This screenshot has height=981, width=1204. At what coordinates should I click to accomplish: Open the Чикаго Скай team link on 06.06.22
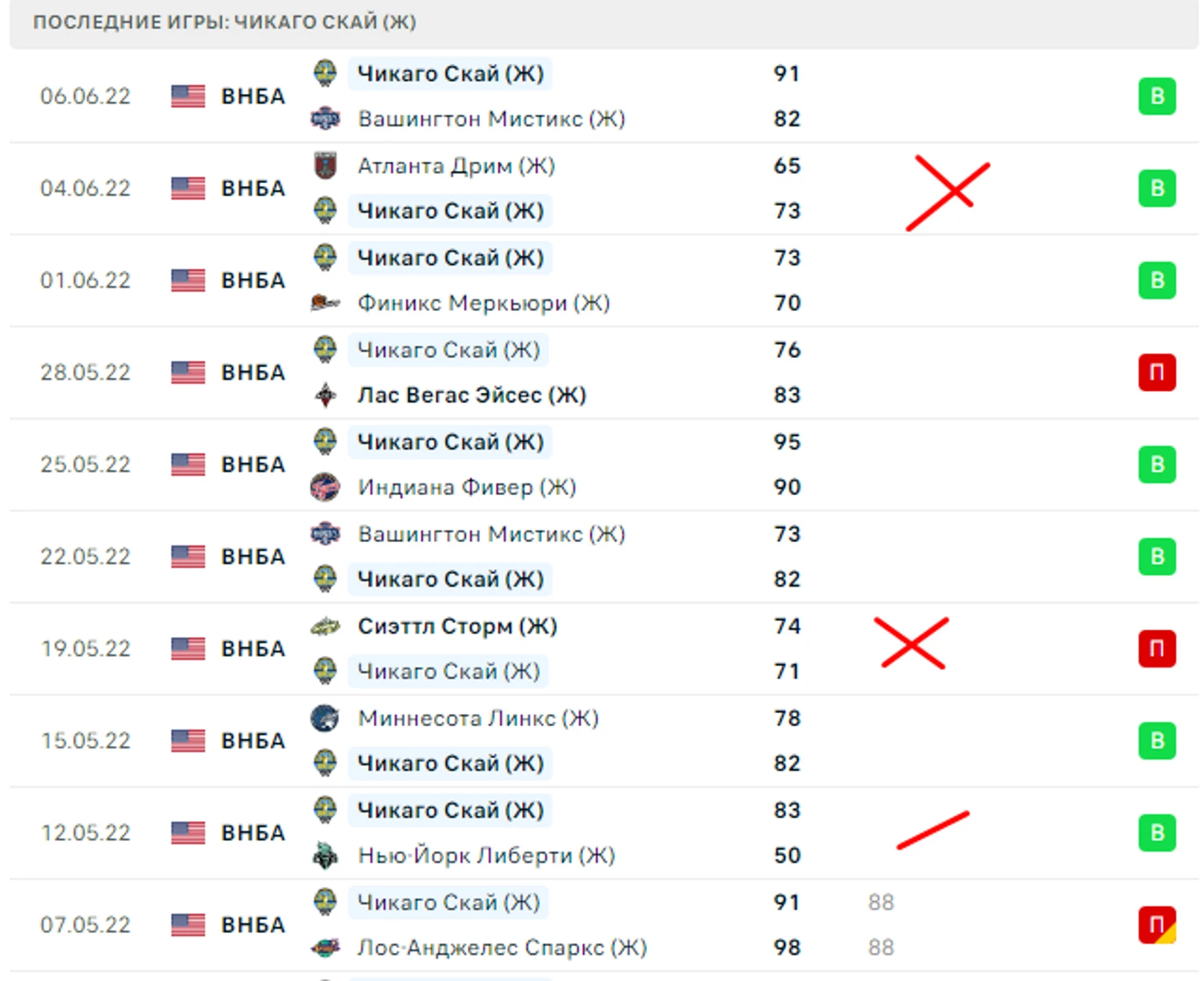click(x=450, y=73)
